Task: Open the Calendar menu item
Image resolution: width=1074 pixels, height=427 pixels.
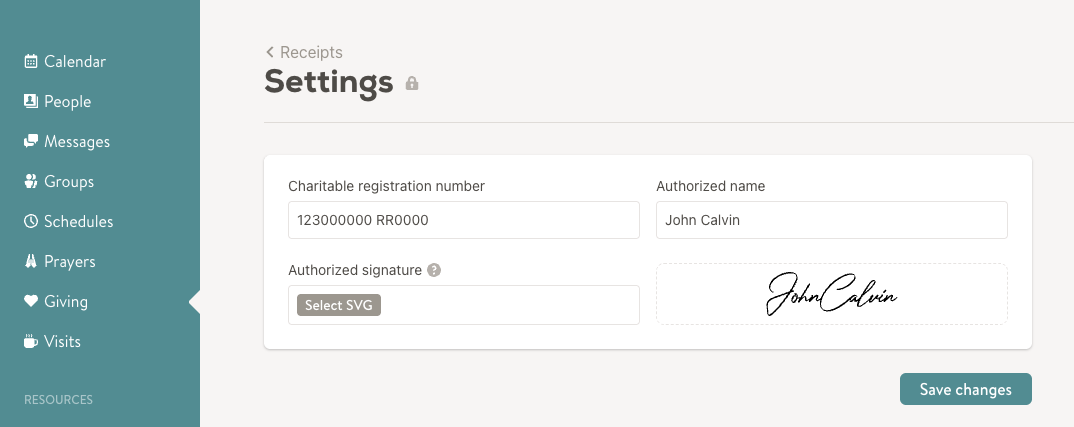Action: click(x=74, y=62)
